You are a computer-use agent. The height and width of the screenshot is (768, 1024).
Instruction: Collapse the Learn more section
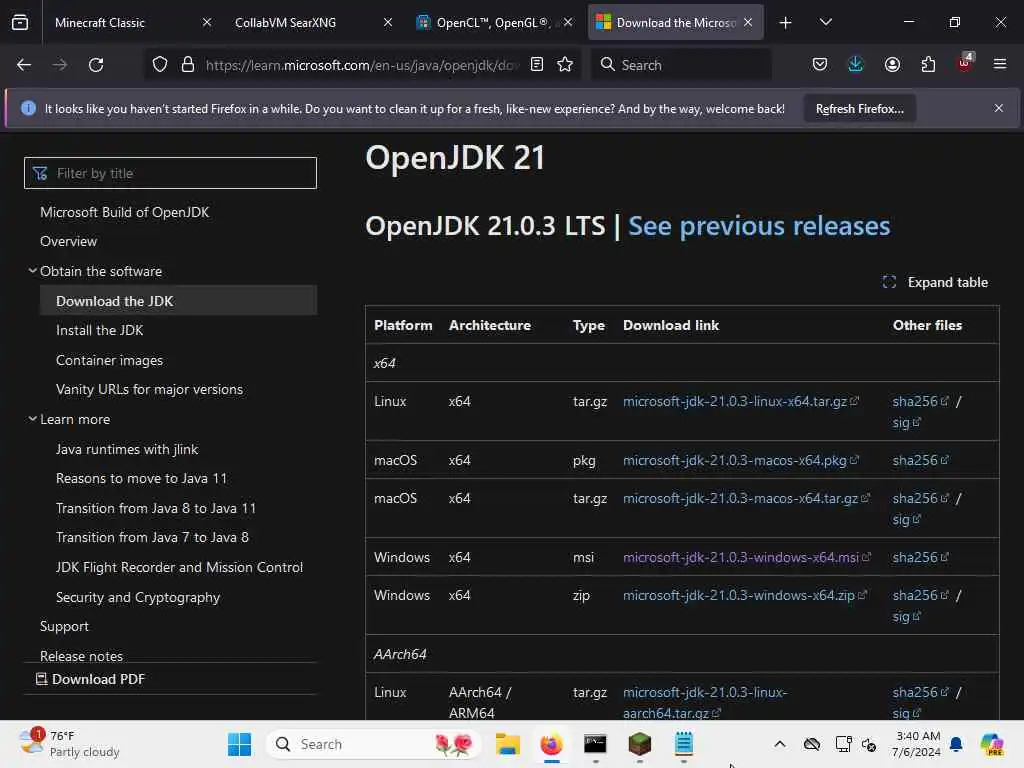coord(32,419)
